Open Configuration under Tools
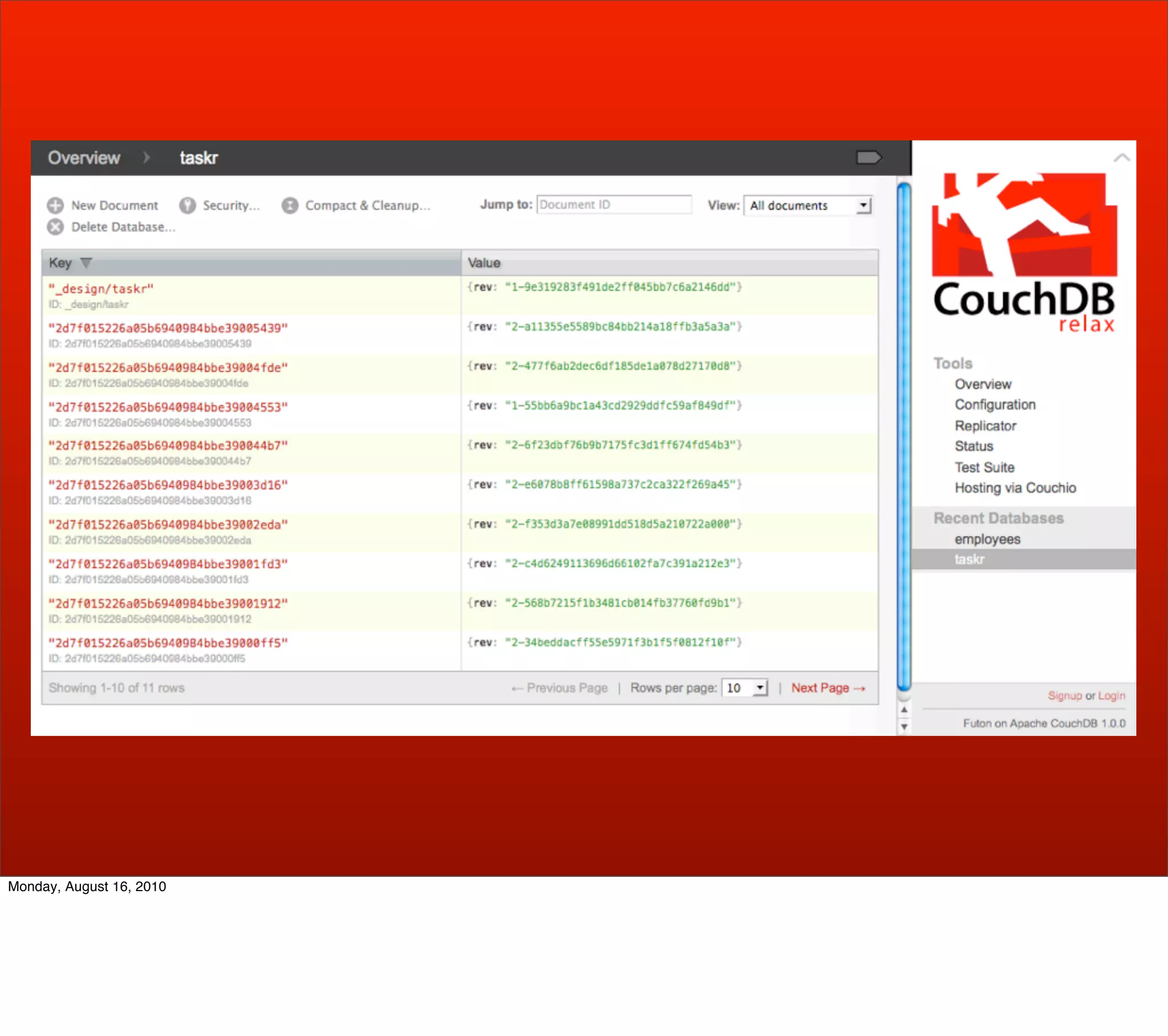 tap(994, 405)
